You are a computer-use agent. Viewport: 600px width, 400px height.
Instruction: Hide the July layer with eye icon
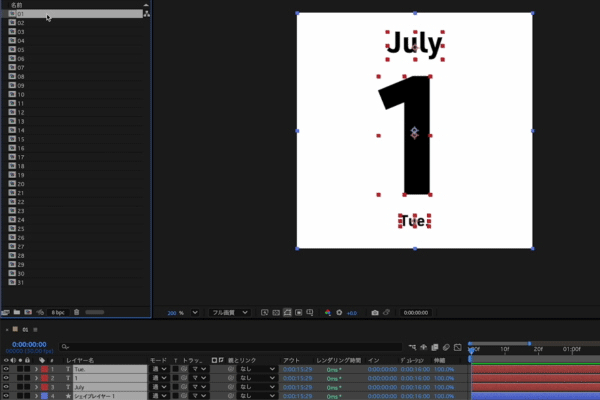[6, 387]
